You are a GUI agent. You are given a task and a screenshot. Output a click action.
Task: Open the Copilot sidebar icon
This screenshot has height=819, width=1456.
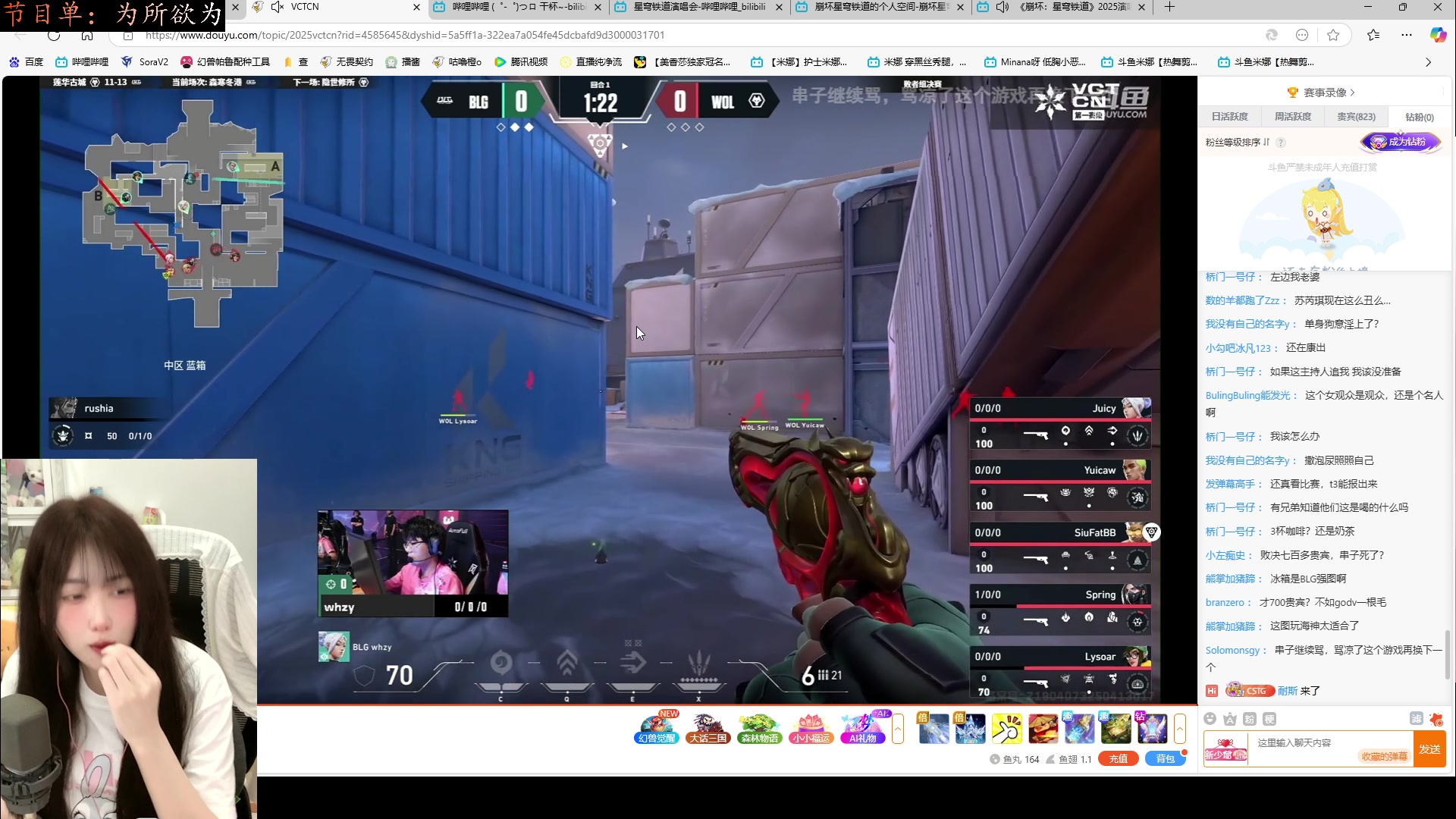point(1438,35)
